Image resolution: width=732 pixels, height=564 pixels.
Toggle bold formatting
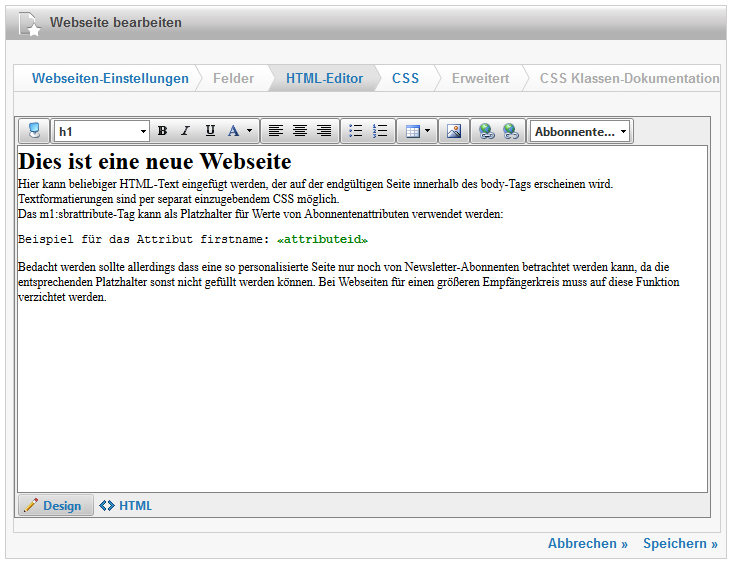point(162,131)
